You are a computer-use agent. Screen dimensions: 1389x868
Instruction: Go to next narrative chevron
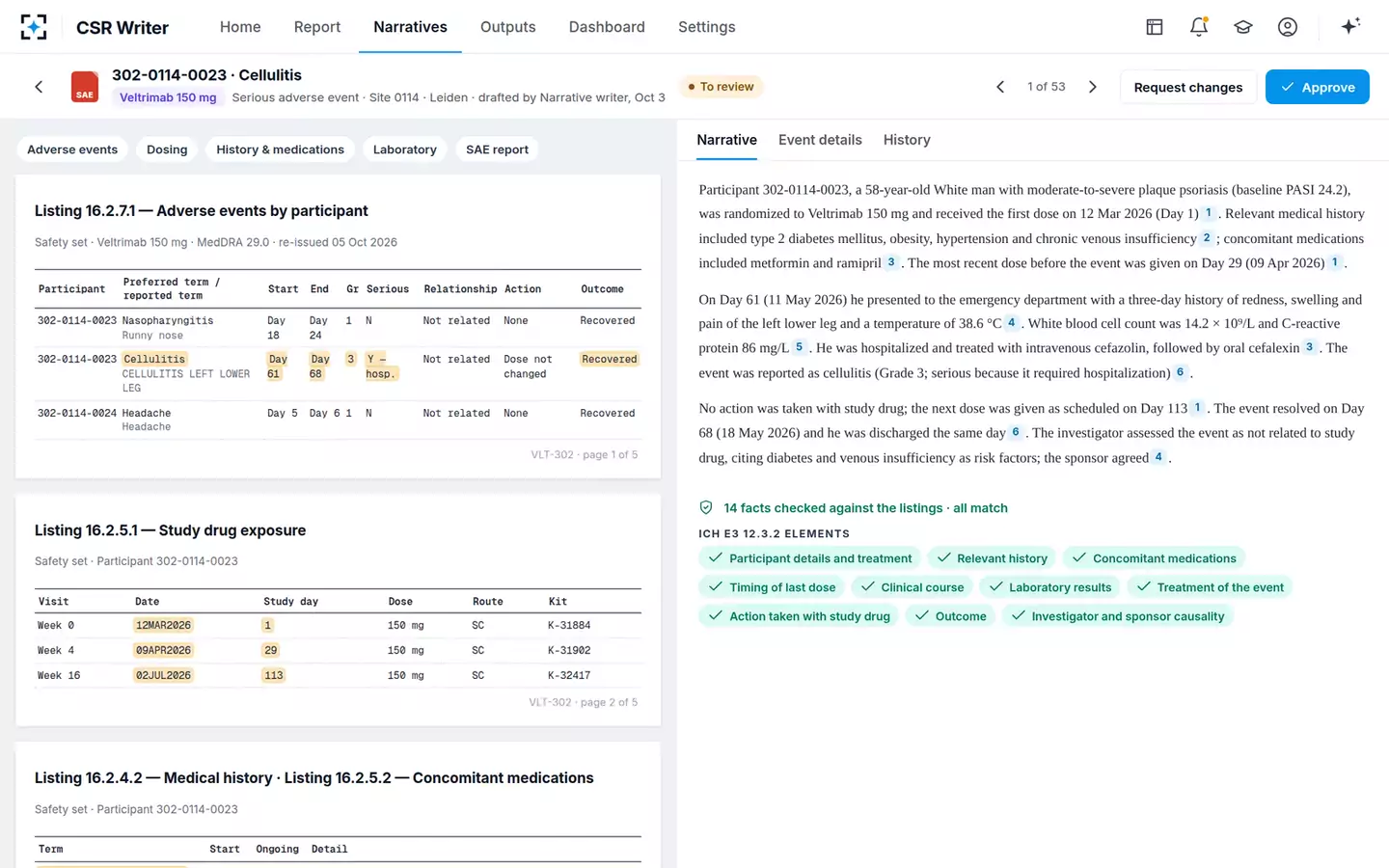pyautogui.click(x=1093, y=87)
